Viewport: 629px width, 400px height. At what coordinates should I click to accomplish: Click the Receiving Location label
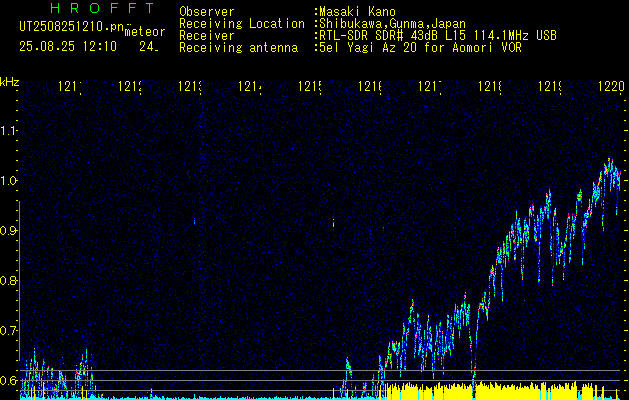pos(242,24)
